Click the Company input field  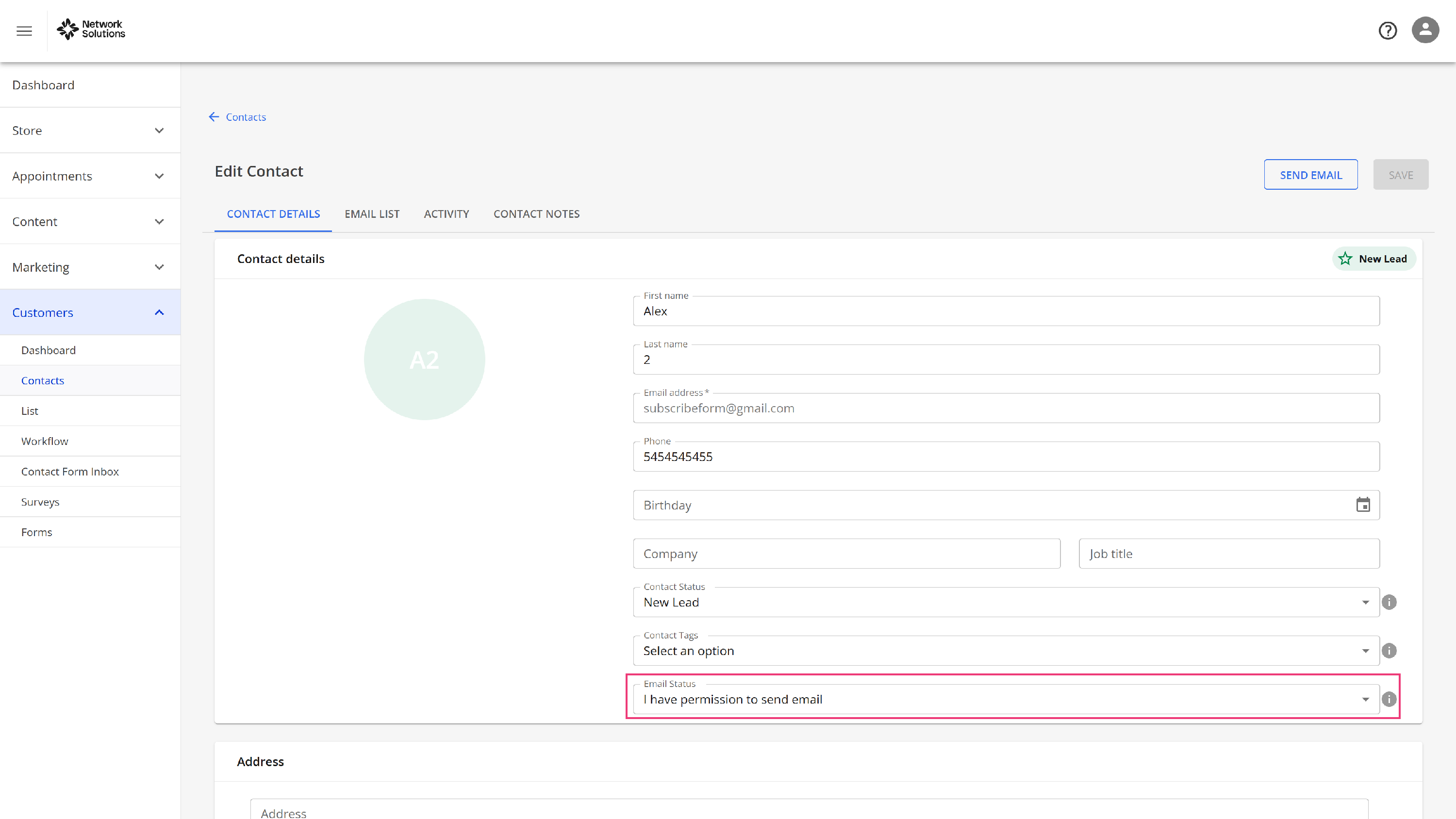tap(847, 553)
